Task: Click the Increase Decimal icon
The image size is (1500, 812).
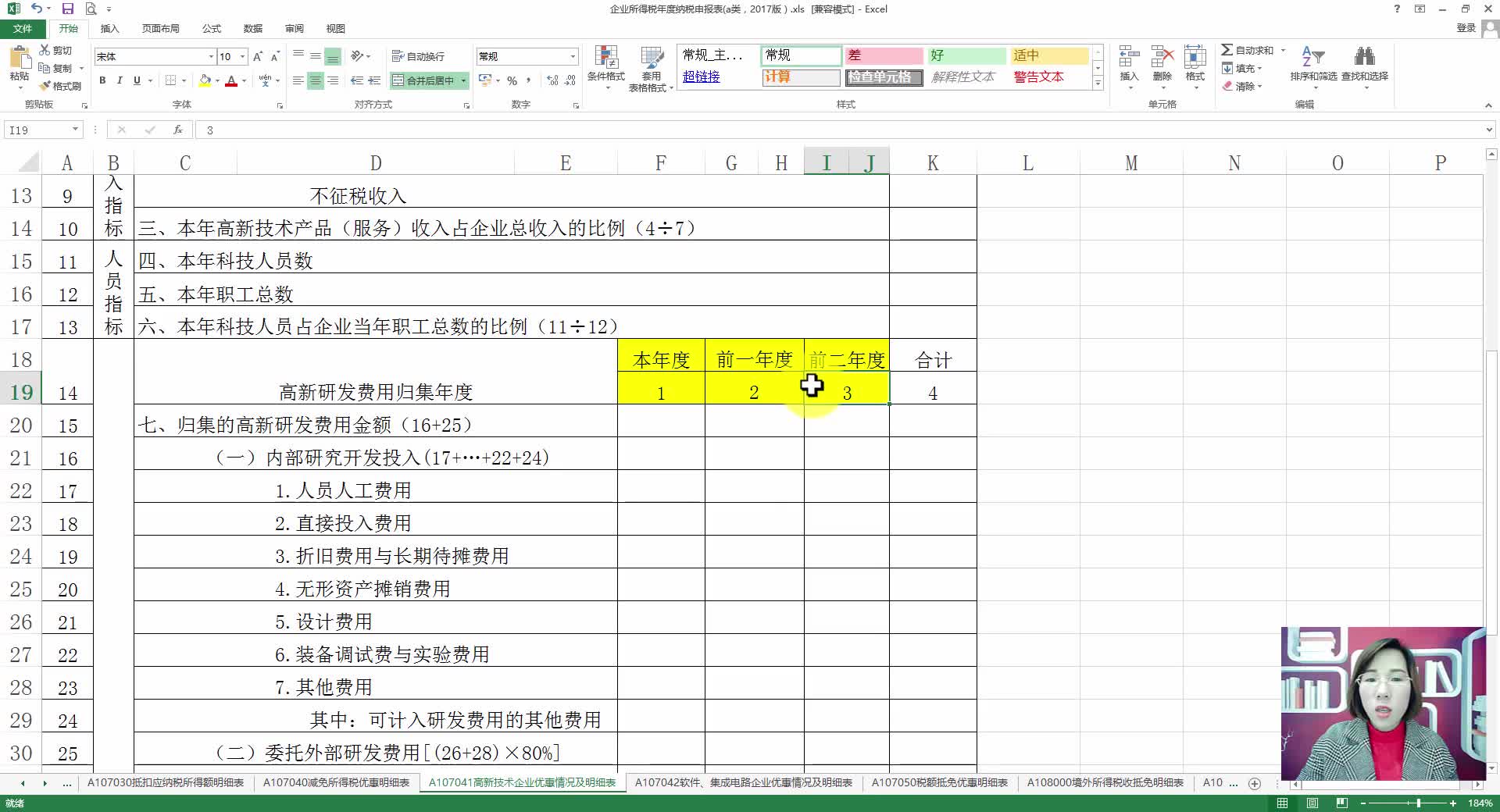Action: [551, 80]
